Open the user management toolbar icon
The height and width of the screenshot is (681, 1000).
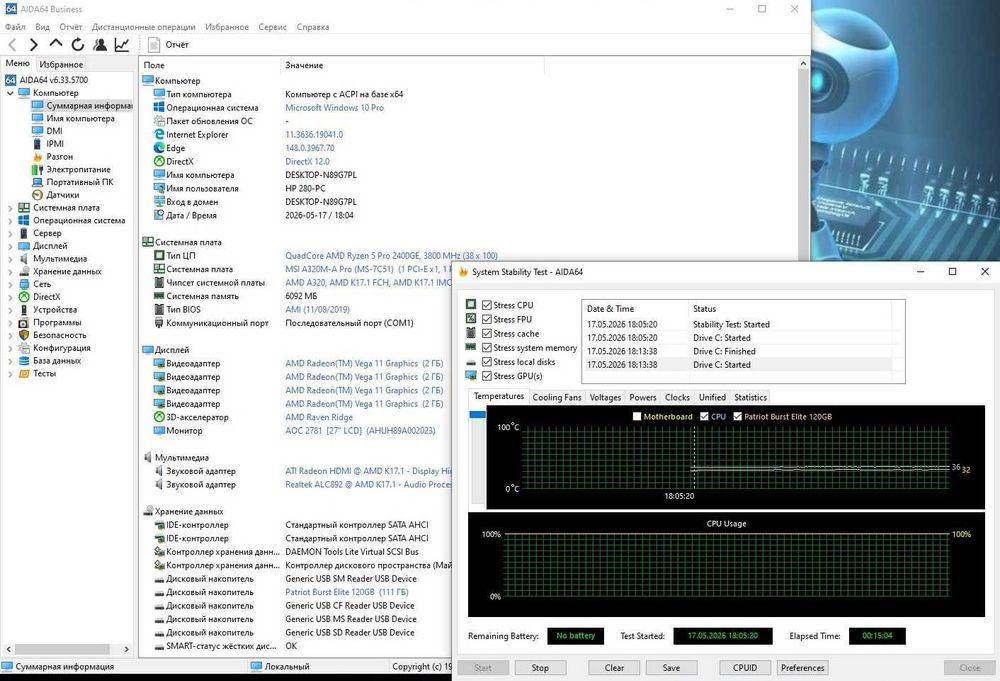(100, 45)
